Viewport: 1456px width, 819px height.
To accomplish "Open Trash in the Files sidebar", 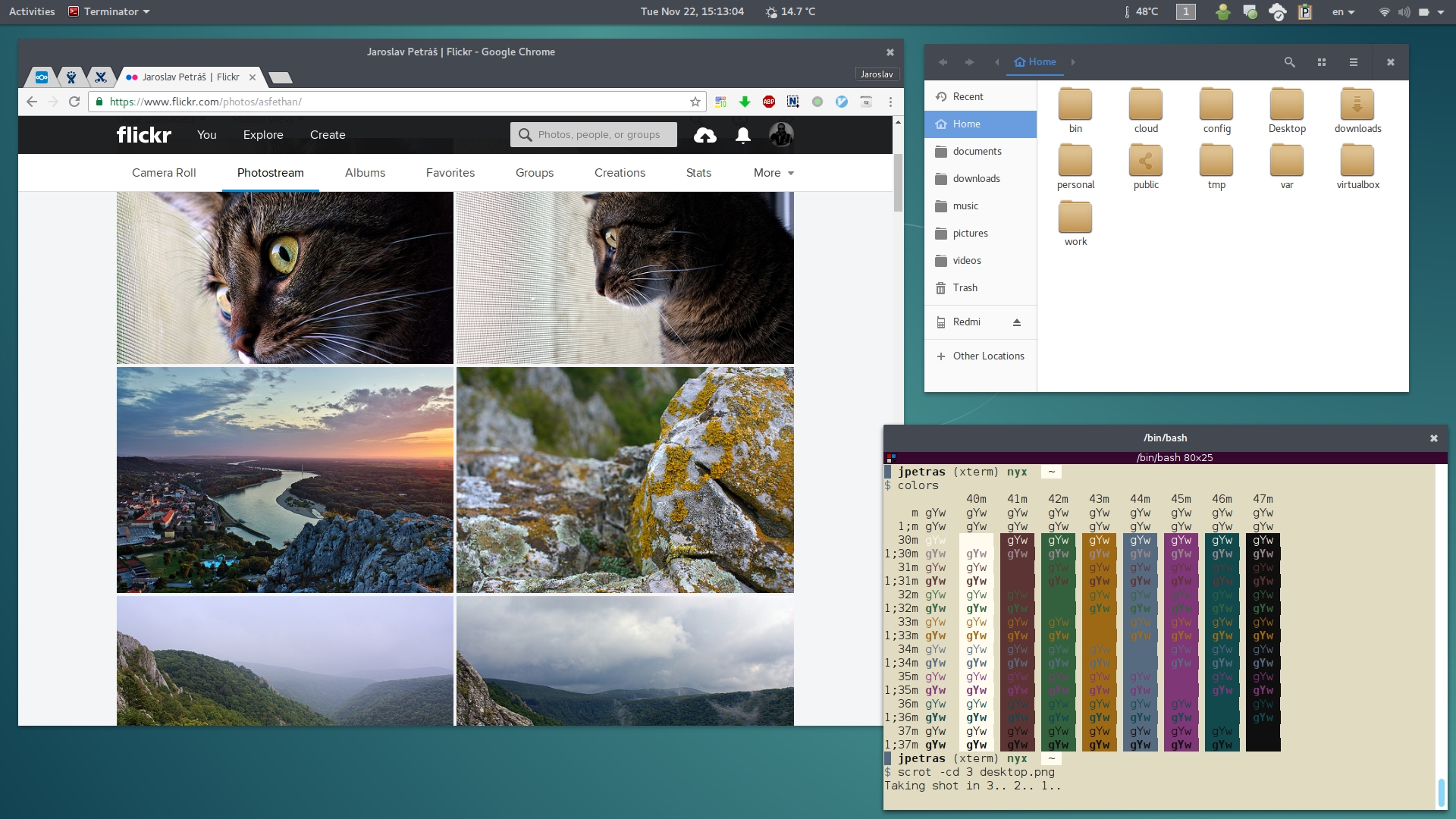I will [981, 288].
